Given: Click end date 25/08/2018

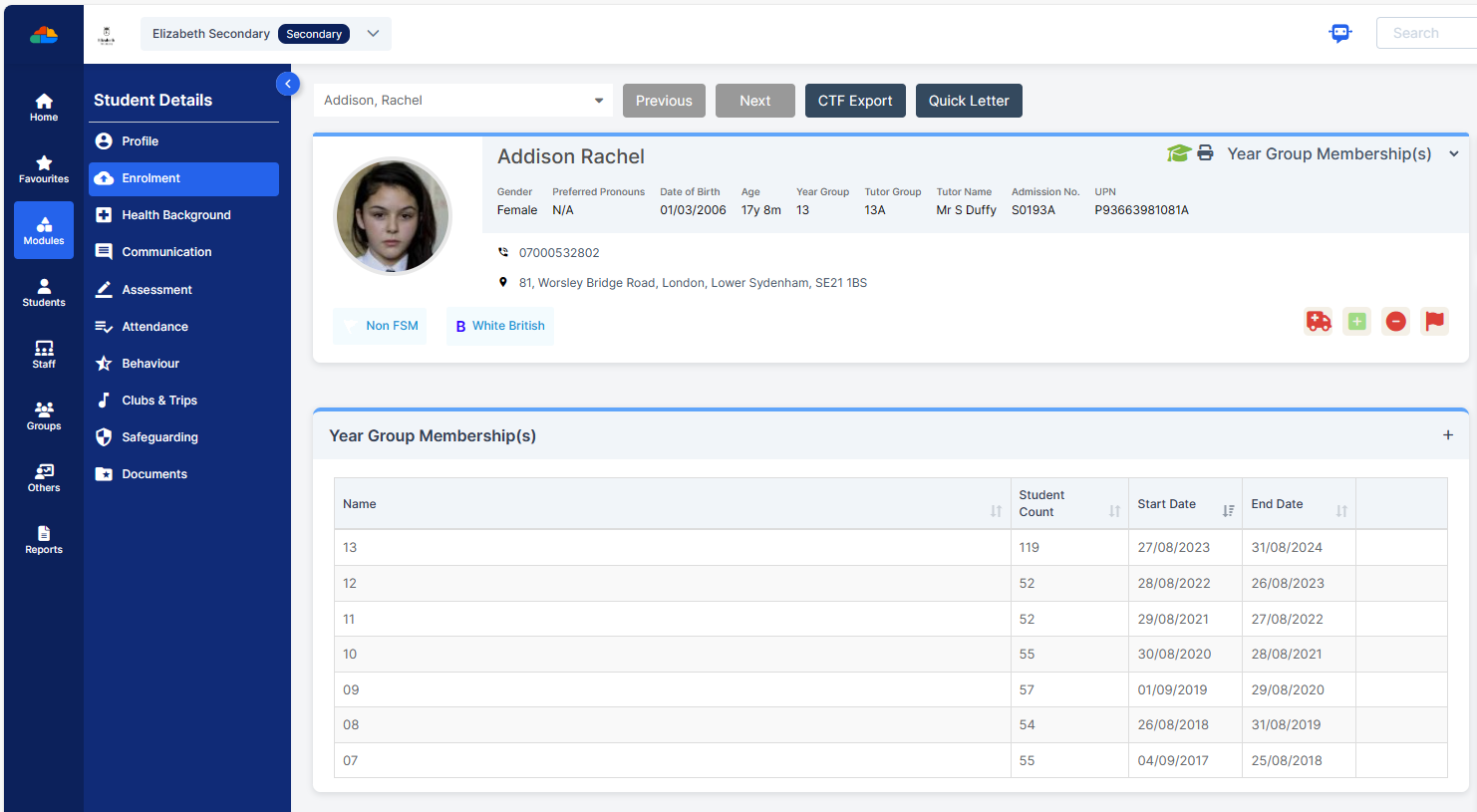Looking at the screenshot, I should click(x=1287, y=760).
